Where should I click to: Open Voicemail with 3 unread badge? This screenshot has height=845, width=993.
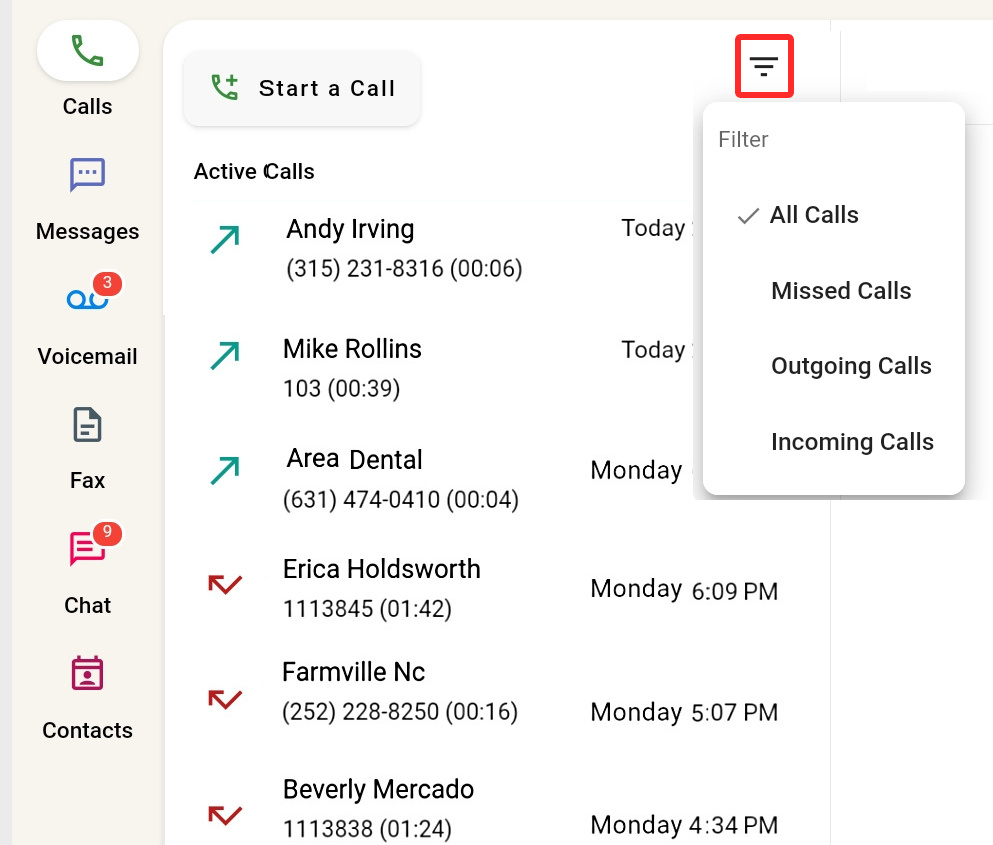(x=89, y=295)
